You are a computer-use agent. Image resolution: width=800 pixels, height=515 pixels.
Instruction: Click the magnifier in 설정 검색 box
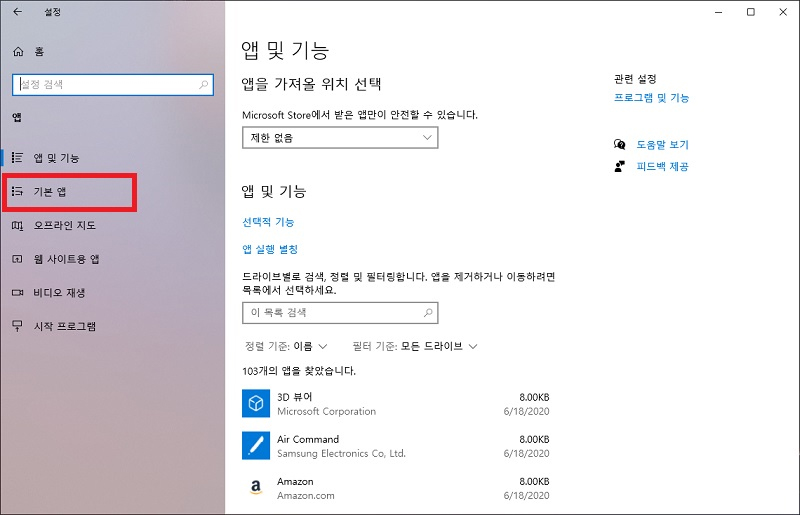[204, 85]
